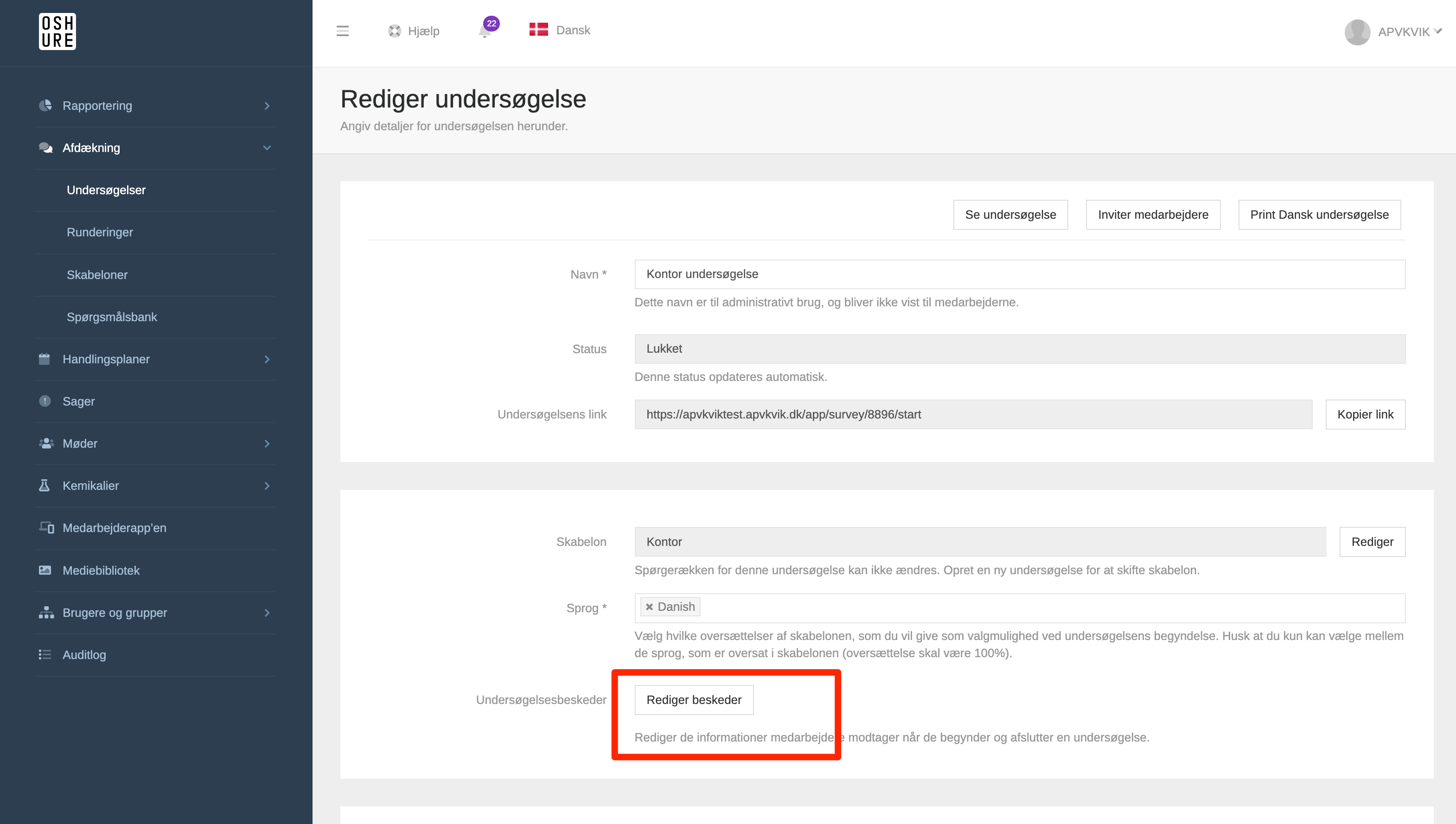Open the APVKVIK user dropdown
The image size is (1456, 824).
[x=1410, y=32]
